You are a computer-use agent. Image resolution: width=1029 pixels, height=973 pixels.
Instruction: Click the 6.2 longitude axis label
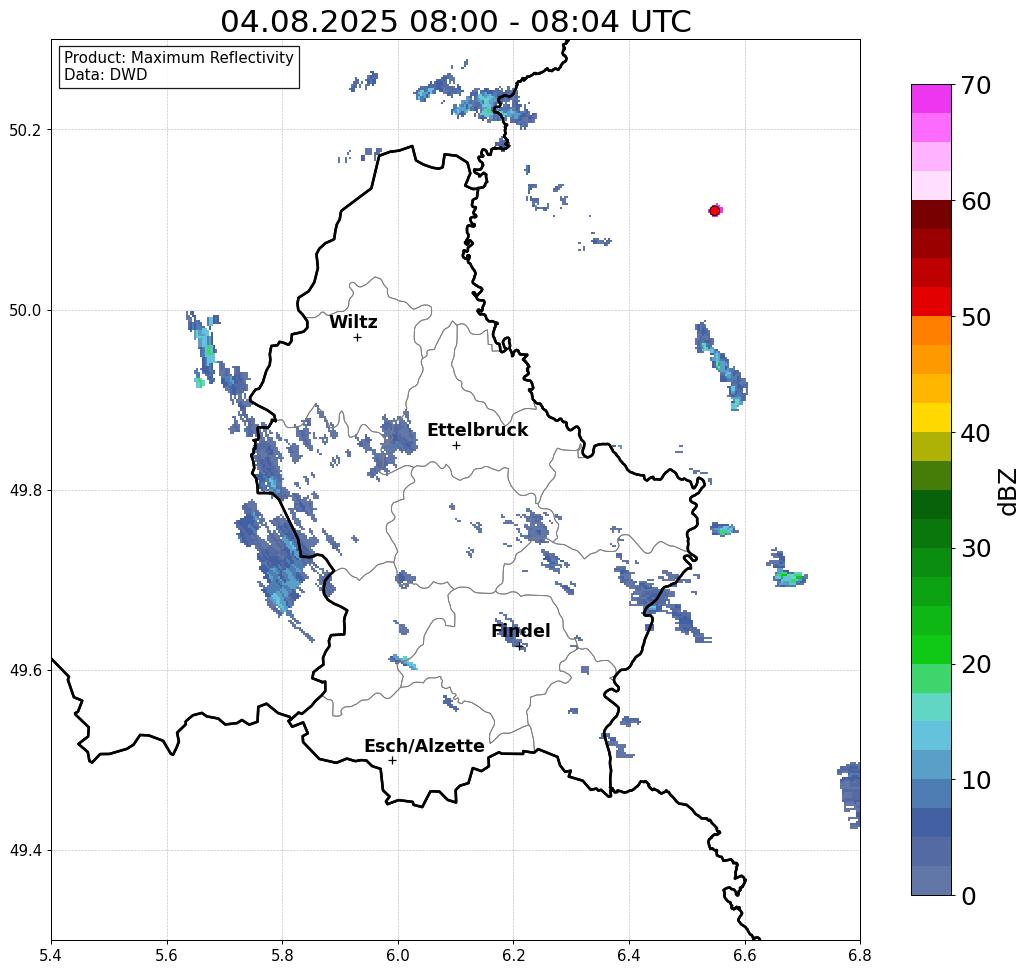click(513, 955)
